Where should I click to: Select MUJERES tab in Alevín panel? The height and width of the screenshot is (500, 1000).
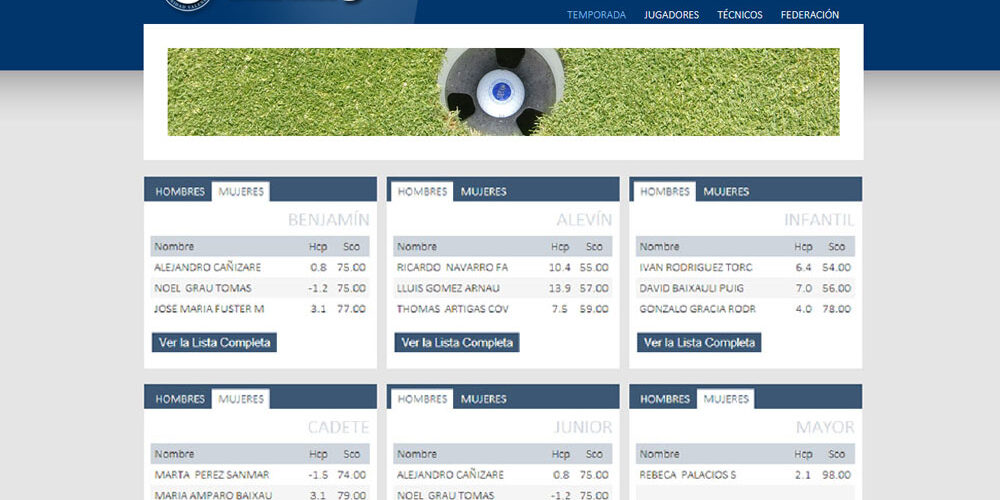(483, 191)
